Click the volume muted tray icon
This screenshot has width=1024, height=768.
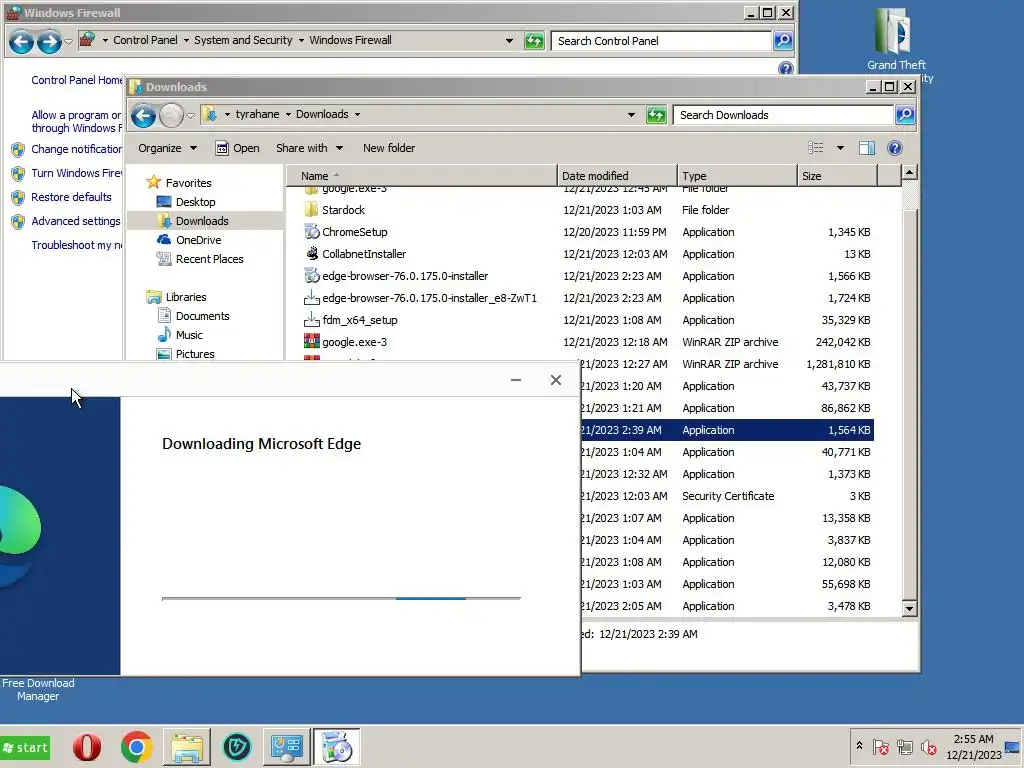tap(928, 746)
